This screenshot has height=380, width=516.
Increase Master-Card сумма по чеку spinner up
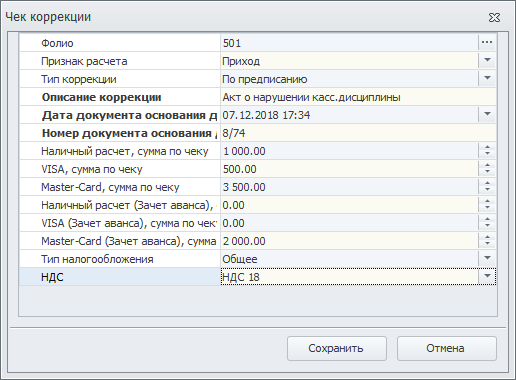487,183
